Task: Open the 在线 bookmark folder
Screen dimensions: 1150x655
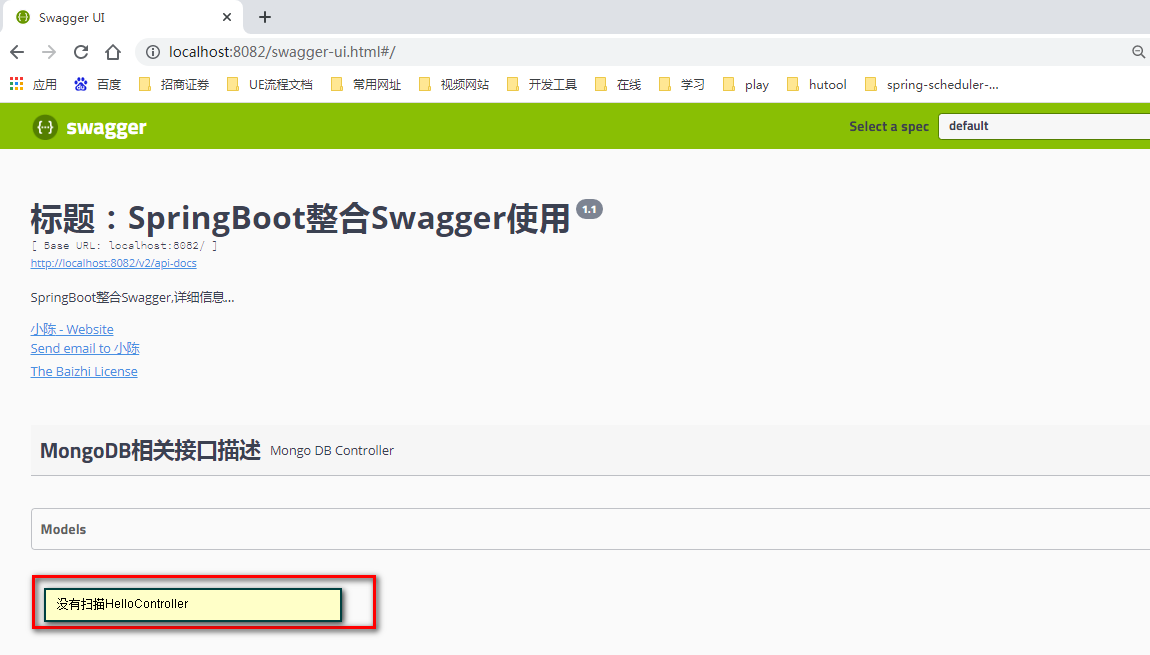Action: point(618,84)
